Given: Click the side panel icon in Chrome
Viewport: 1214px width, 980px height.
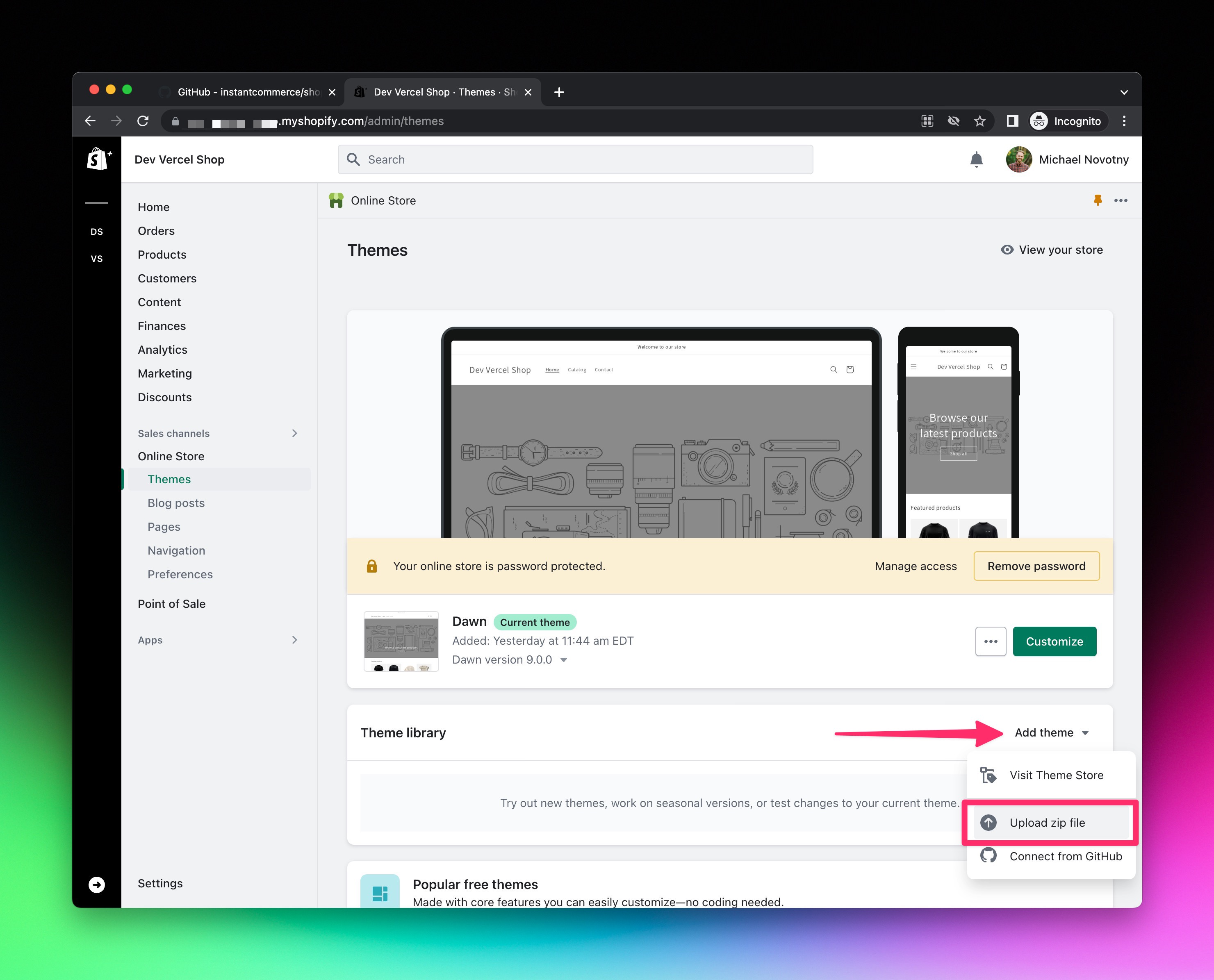Looking at the screenshot, I should (x=1012, y=121).
